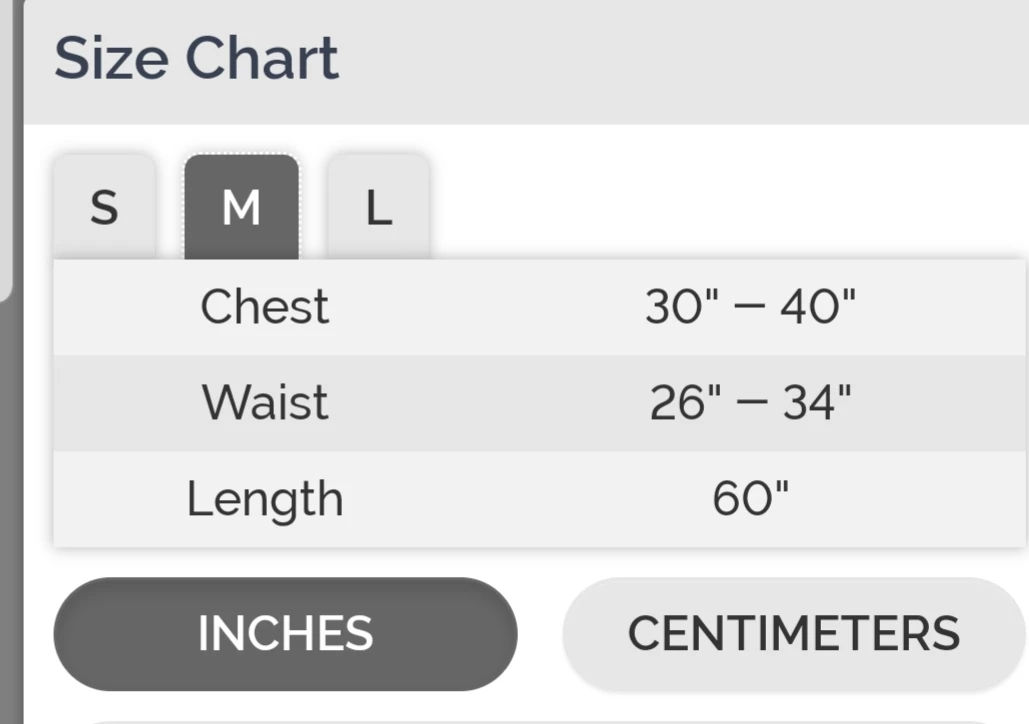This screenshot has height=724, width=1029.
Task: Select the M size tab
Action: 241,208
